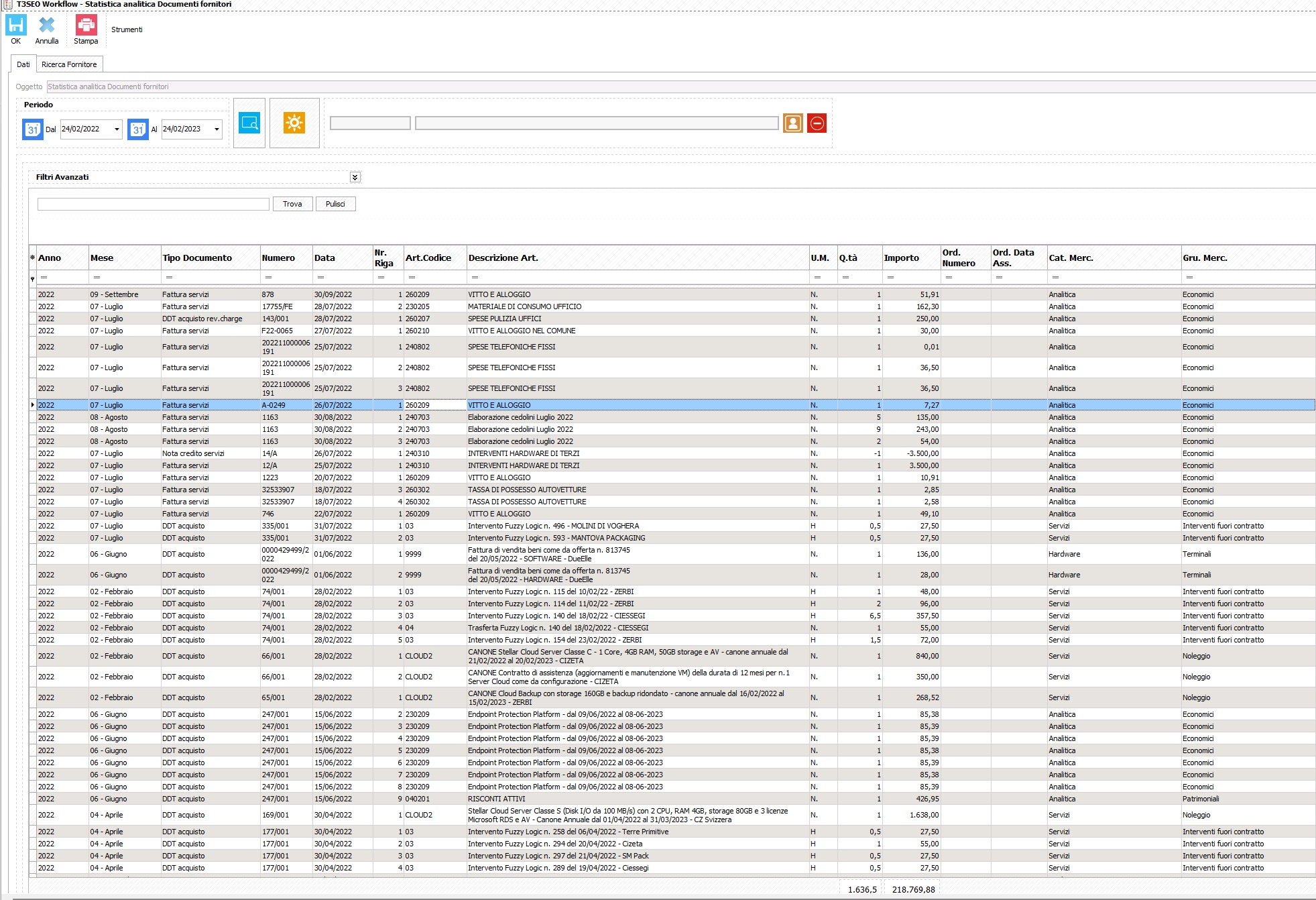This screenshot has width=1316, height=900.
Task: Click the Mese filter row cell
Action: point(125,277)
